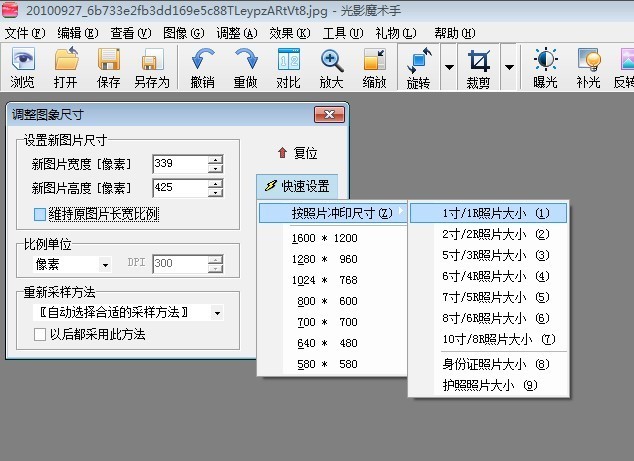634x461 pixels.
Task: Open the 自动选择合适的采样方法 dropdown
Action: pos(217,313)
